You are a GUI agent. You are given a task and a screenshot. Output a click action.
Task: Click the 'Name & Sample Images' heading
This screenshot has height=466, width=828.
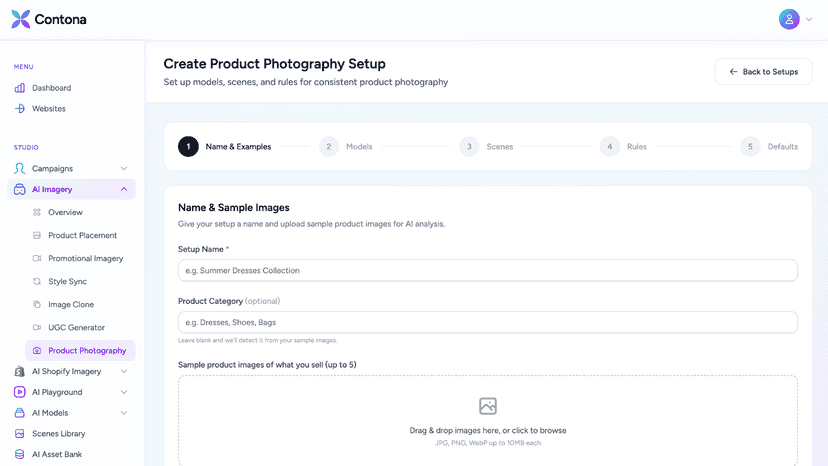click(x=233, y=208)
